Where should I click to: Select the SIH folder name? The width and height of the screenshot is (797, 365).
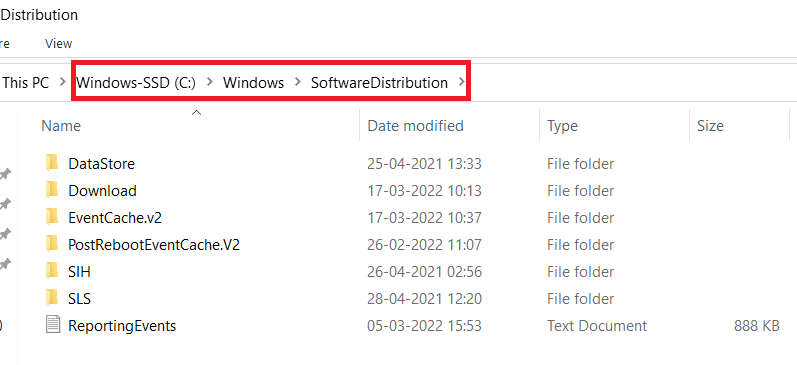click(80, 271)
